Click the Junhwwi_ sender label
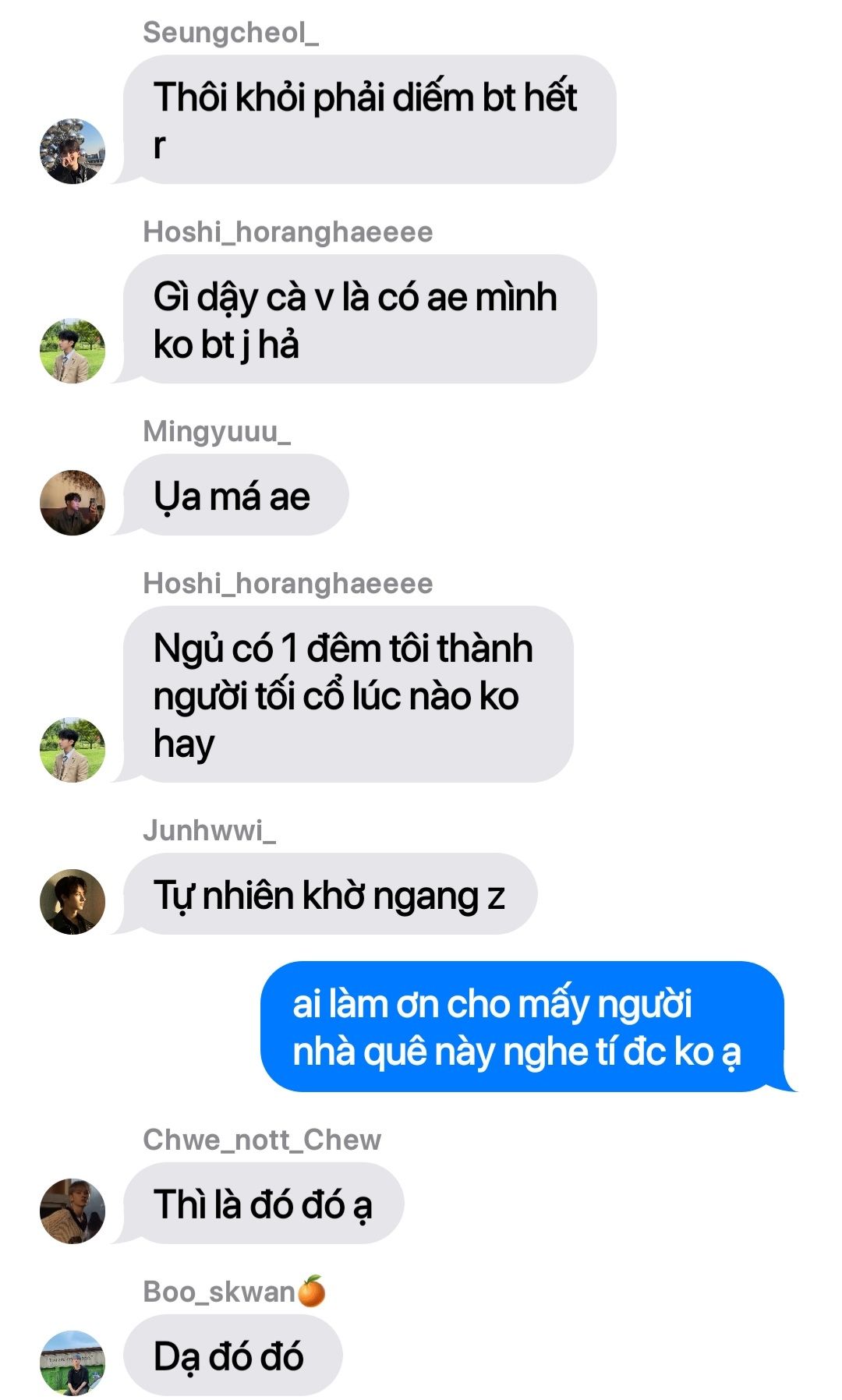The image size is (842, 1400). [209, 831]
